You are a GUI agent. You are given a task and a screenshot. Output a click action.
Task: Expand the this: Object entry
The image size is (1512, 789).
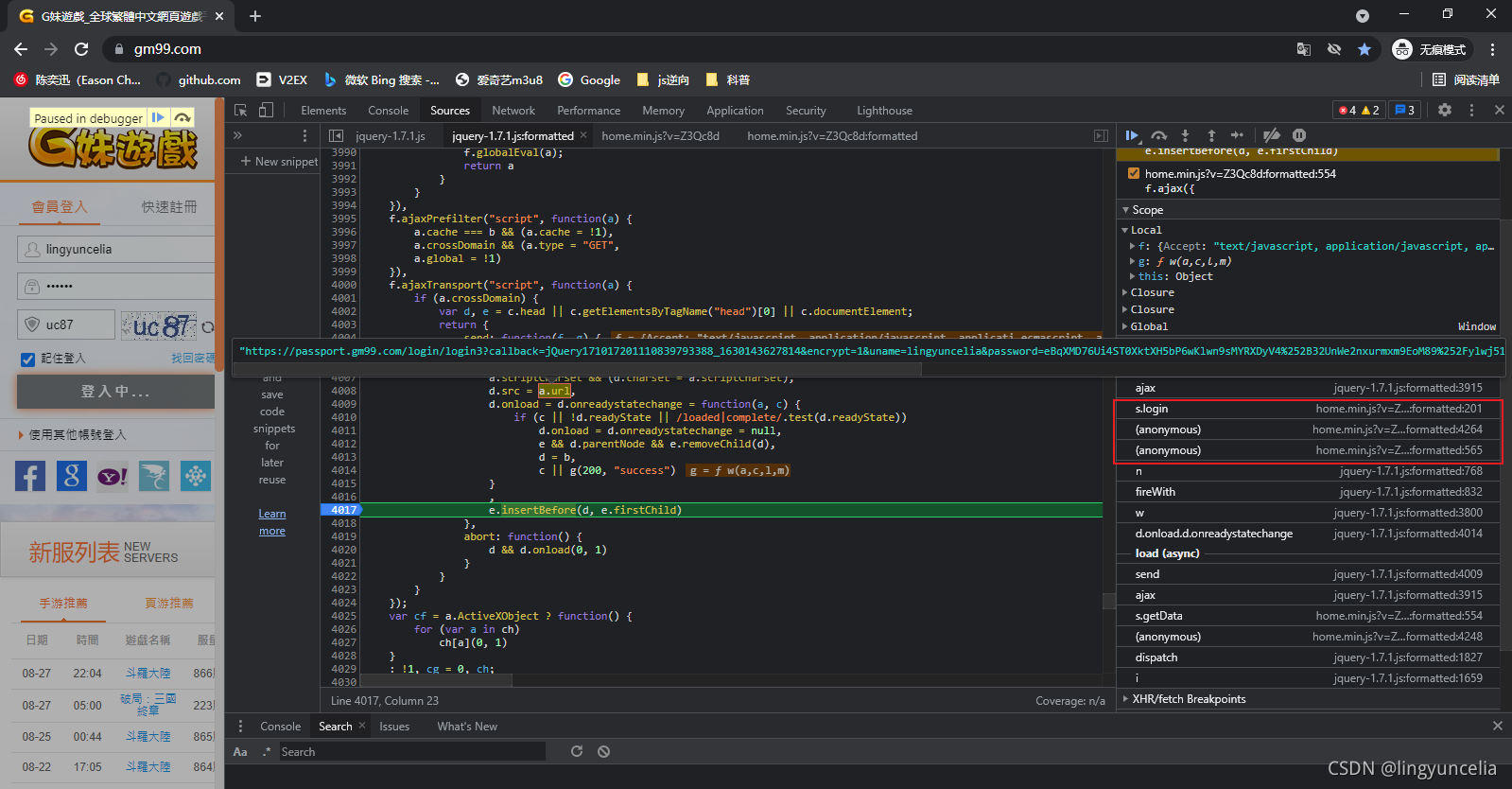tap(1133, 276)
